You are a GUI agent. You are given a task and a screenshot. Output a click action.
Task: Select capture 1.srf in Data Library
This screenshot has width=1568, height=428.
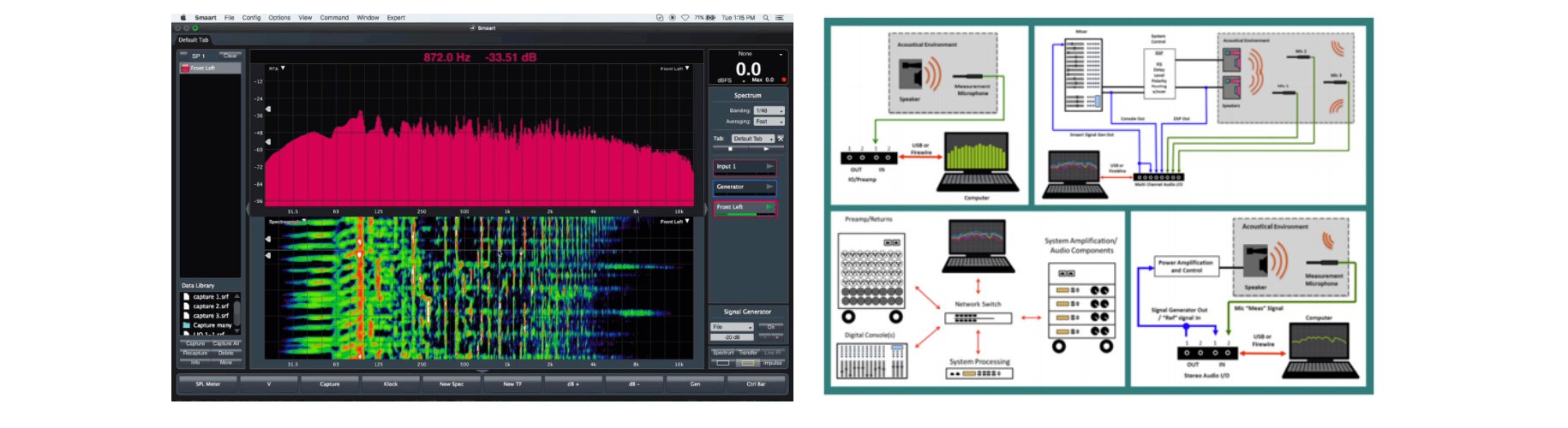coord(211,297)
